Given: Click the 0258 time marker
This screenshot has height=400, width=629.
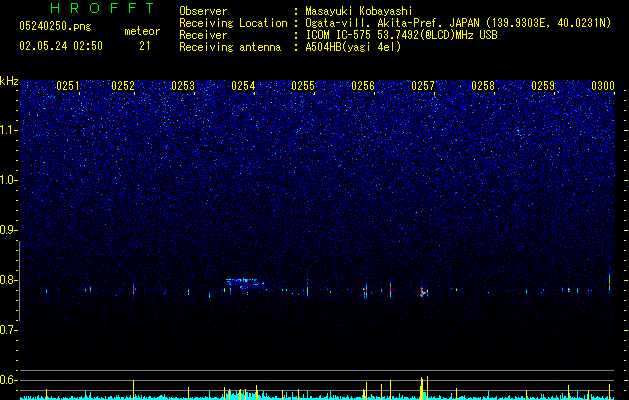Looking at the screenshot, I should (483, 86).
